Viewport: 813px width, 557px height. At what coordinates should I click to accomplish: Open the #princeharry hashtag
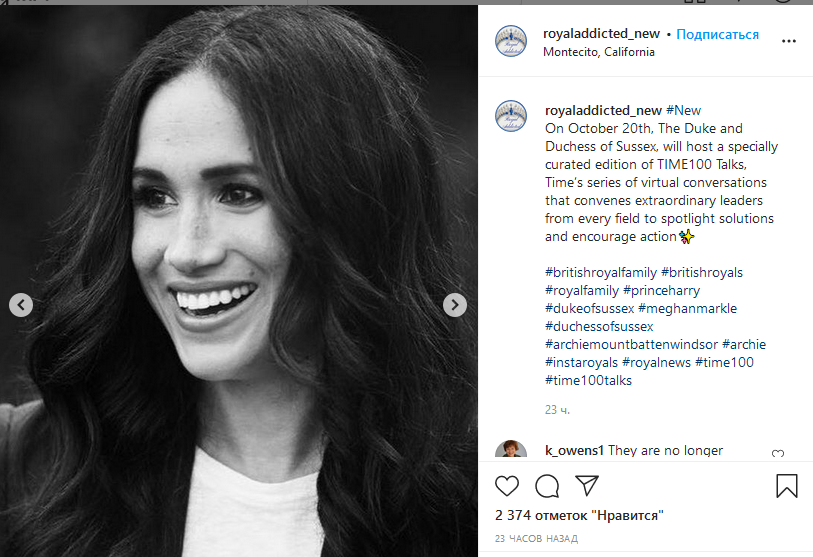click(x=662, y=290)
